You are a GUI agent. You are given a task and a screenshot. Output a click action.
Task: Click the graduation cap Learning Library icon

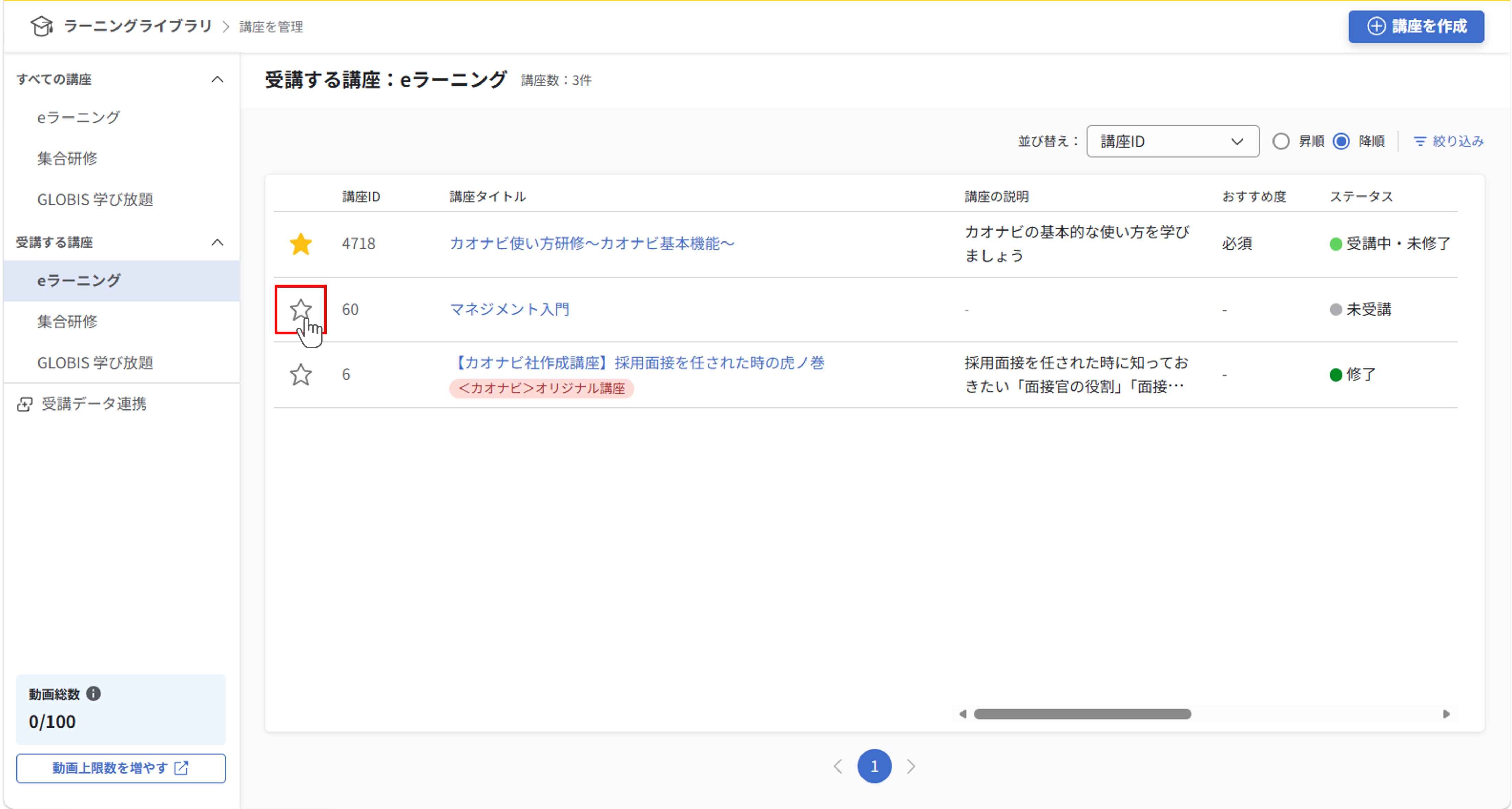click(x=42, y=26)
